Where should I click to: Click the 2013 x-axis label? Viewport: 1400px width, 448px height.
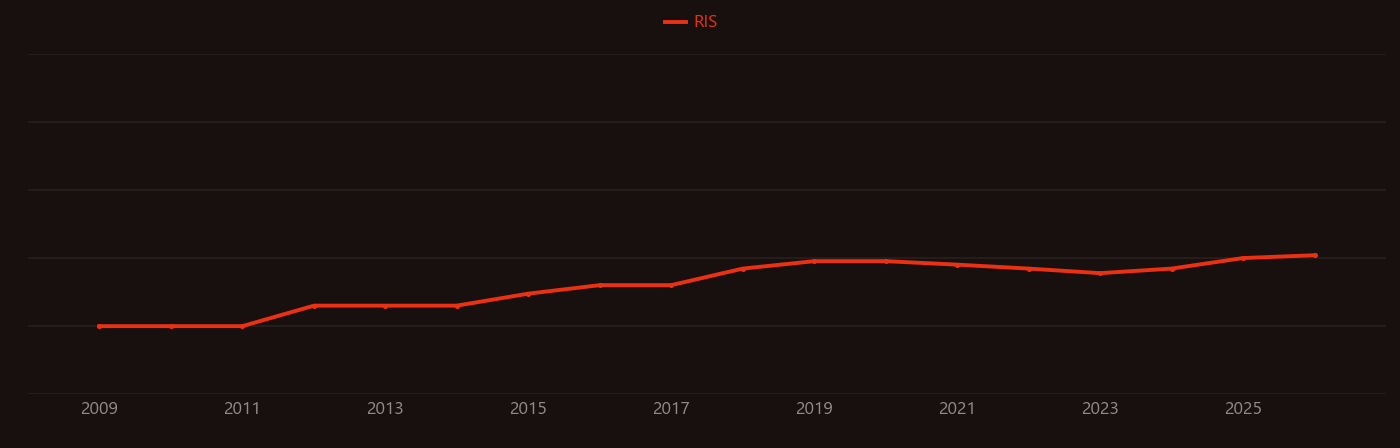[385, 409]
